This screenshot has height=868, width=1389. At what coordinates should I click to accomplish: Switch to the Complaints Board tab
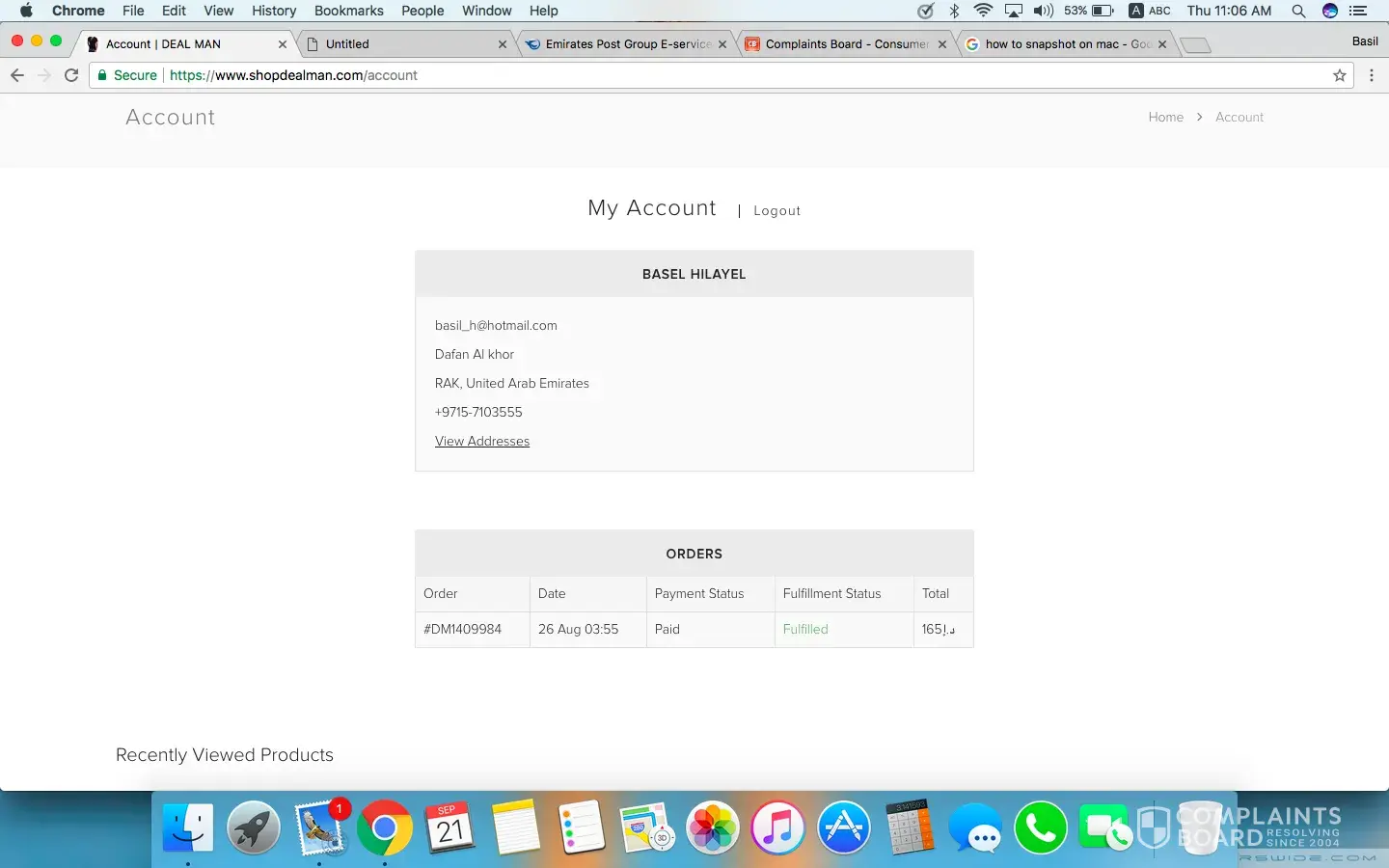pos(846,44)
